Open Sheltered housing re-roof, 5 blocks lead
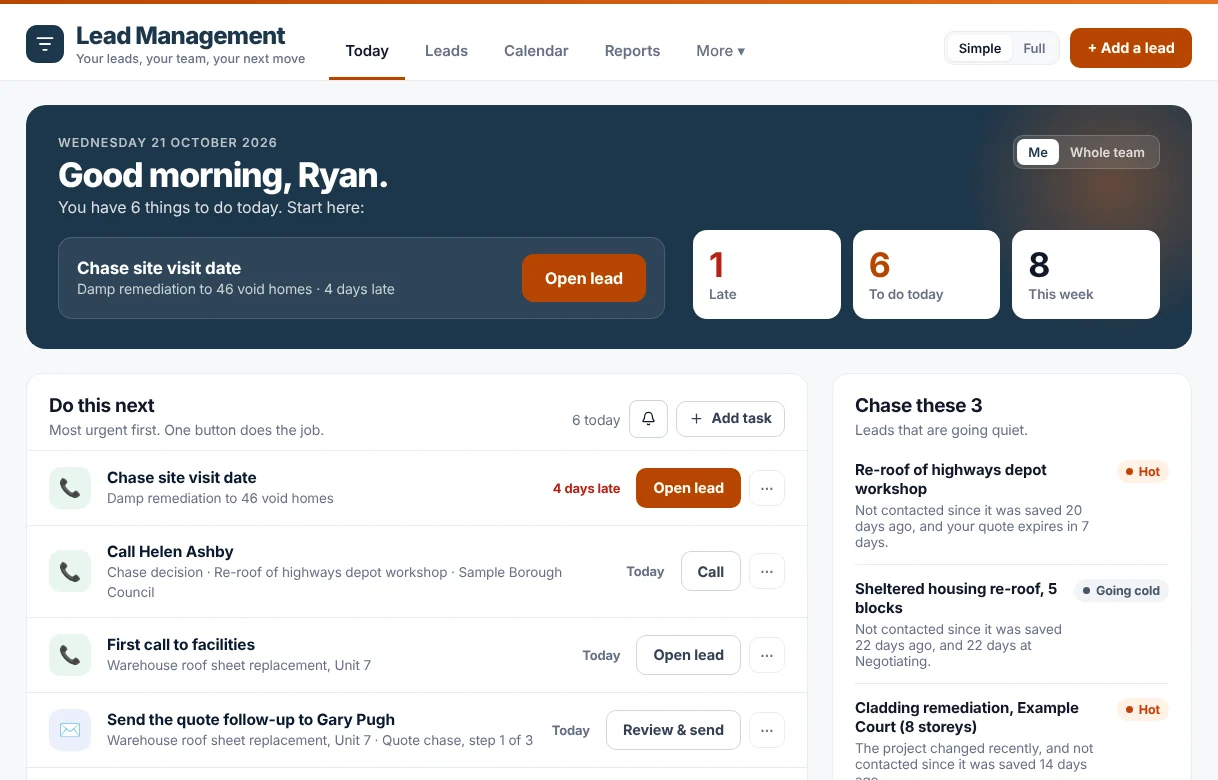 (956, 598)
